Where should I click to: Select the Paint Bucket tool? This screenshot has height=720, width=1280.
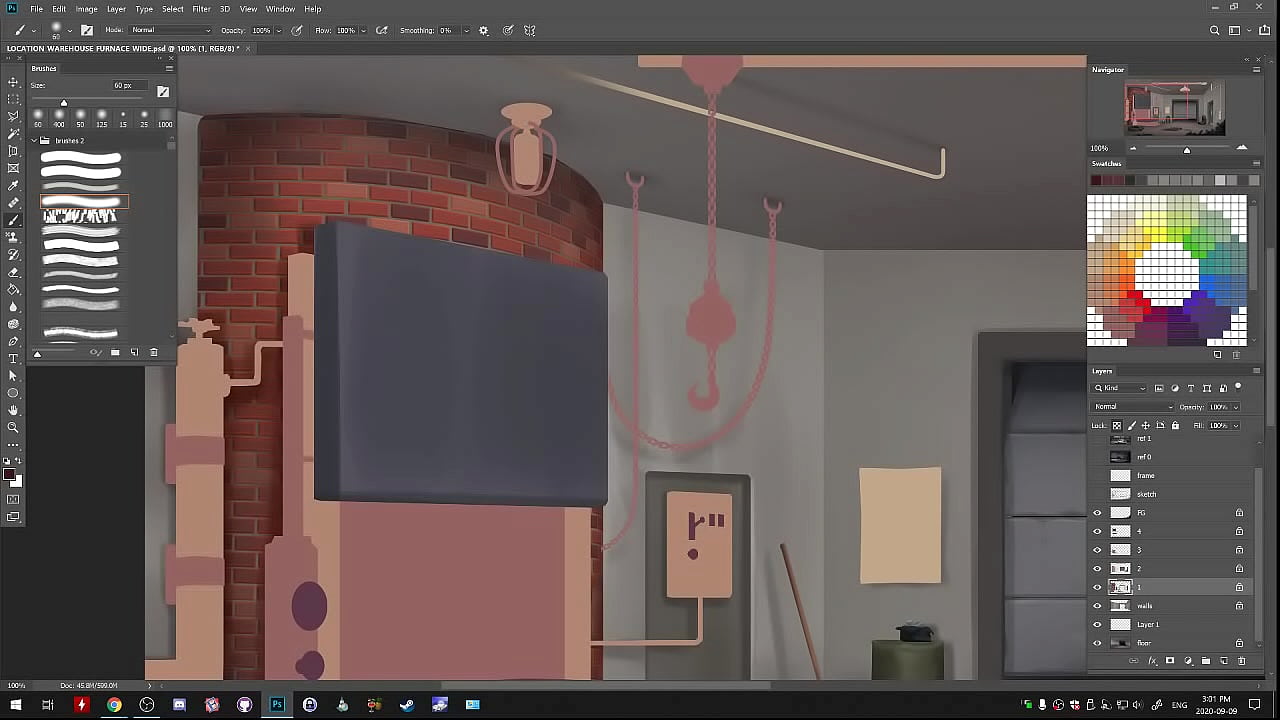(13, 289)
